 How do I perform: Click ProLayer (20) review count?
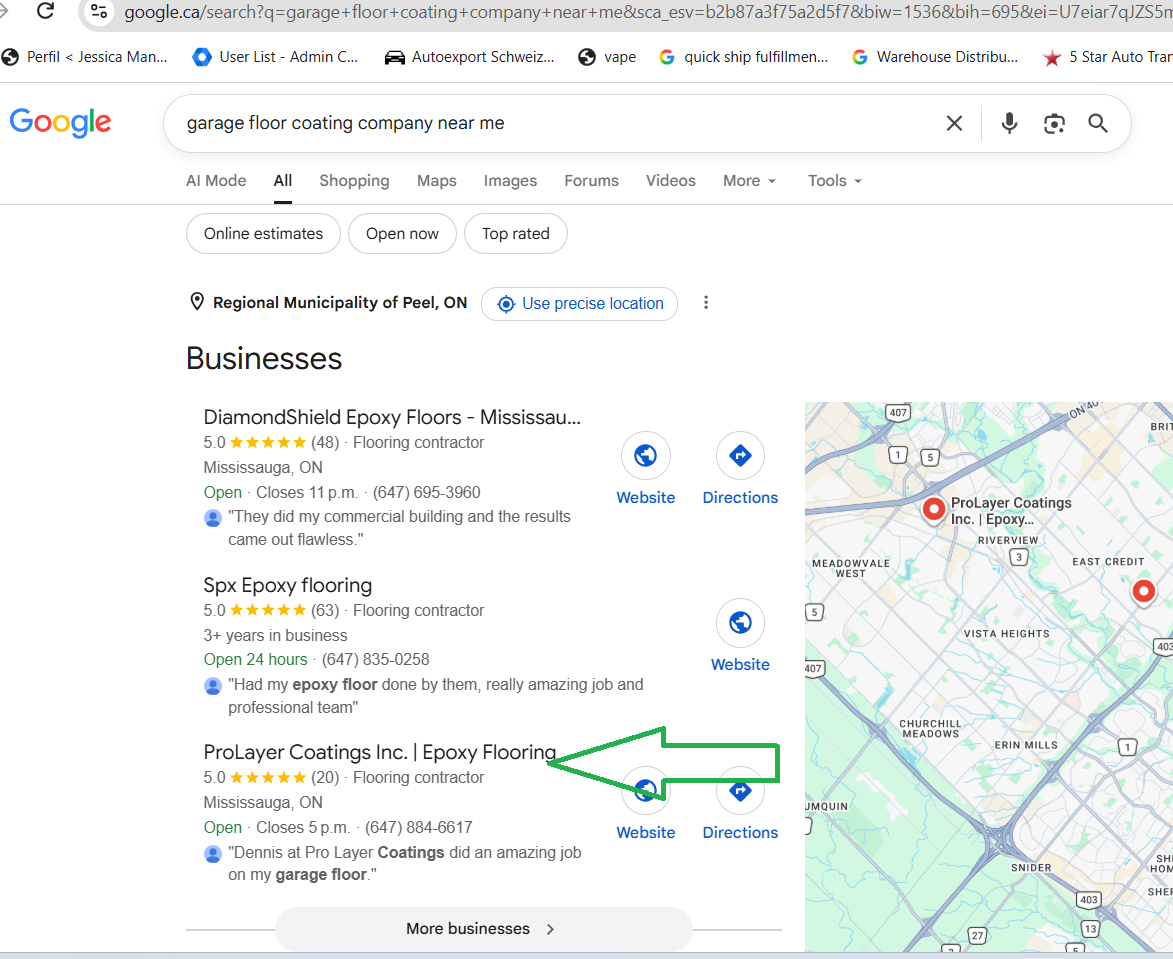coord(325,777)
